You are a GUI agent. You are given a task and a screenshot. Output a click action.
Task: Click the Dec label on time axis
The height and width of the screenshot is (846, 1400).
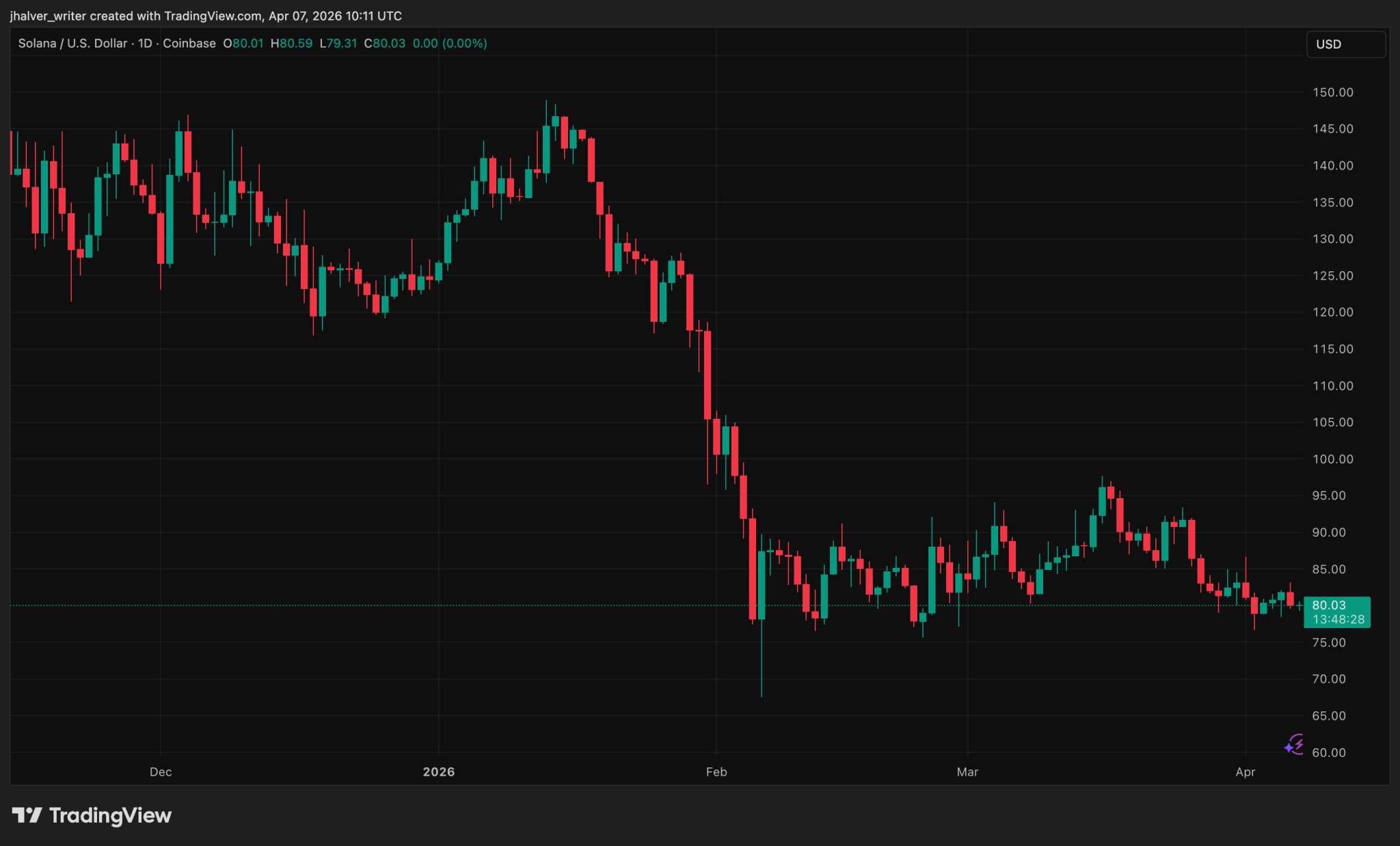point(161,772)
